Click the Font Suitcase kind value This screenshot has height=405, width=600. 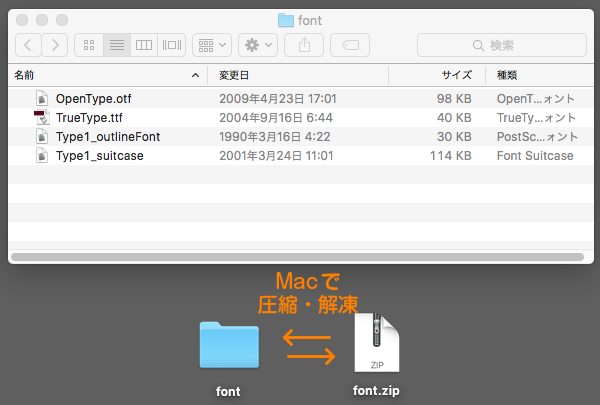tap(535, 156)
